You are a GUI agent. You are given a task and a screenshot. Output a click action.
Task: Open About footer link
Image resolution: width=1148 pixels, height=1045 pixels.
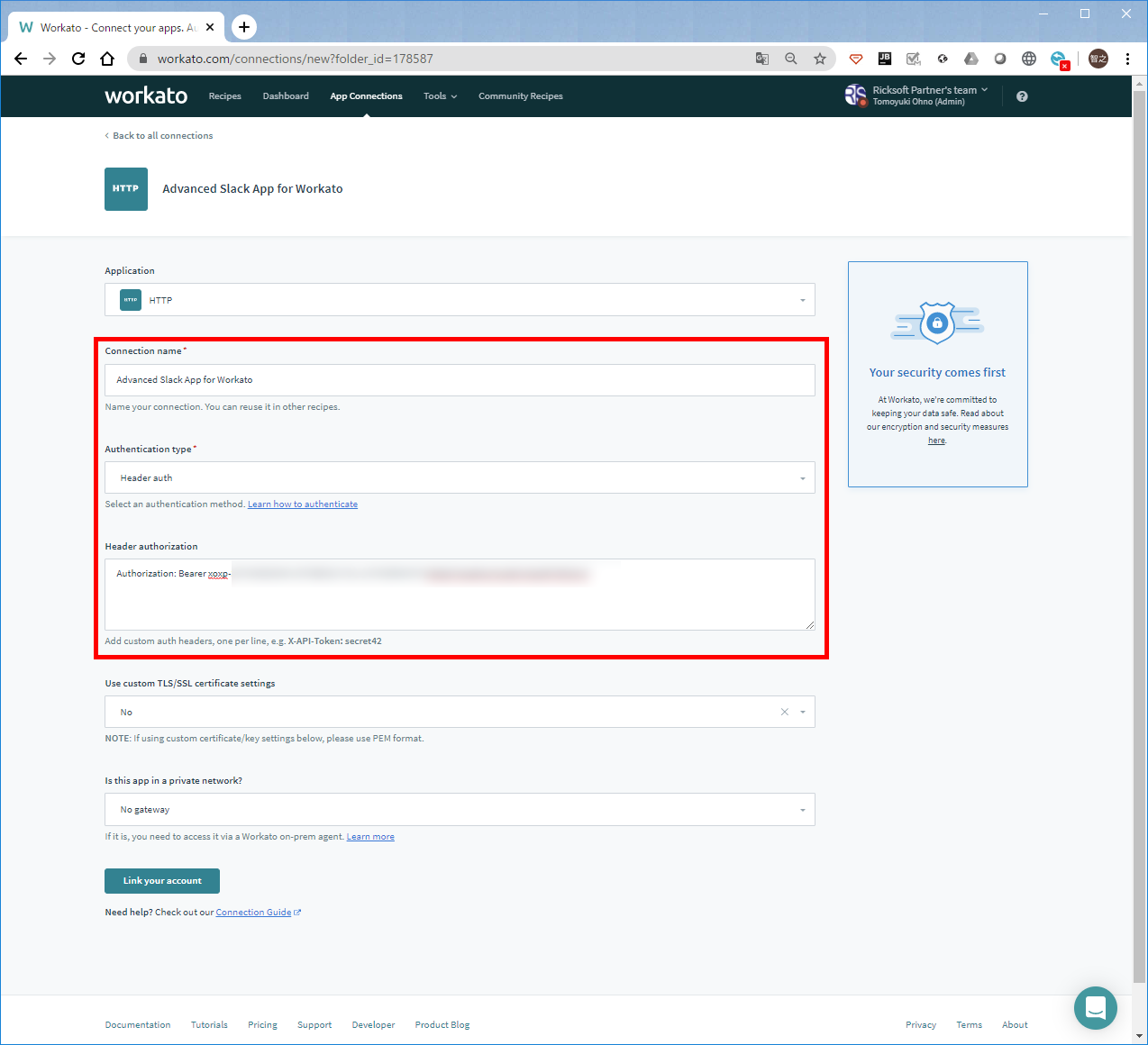(1015, 1025)
